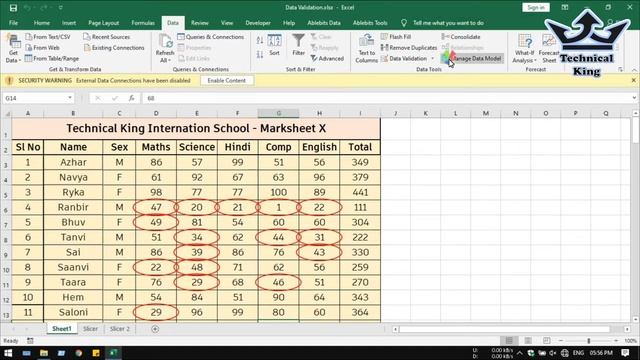Open Quick Access Toolbar customize dropdown

[x=60, y=8]
